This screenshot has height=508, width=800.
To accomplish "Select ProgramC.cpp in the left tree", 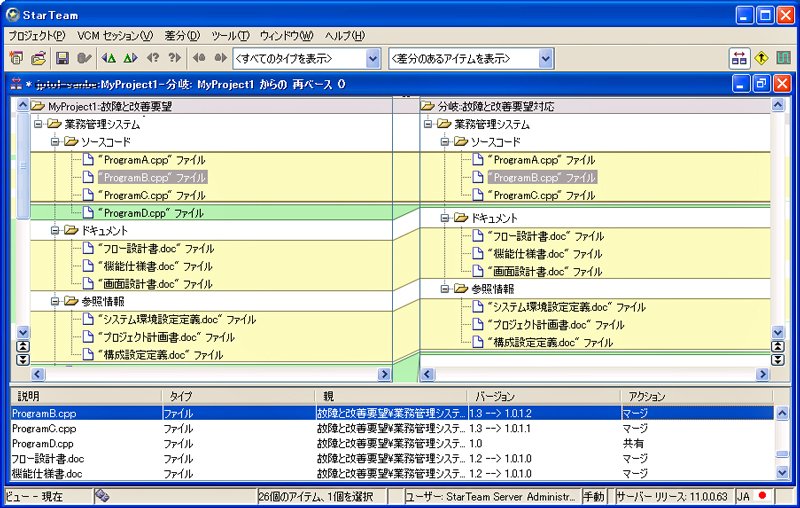I will pyautogui.click(x=152, y=195).
